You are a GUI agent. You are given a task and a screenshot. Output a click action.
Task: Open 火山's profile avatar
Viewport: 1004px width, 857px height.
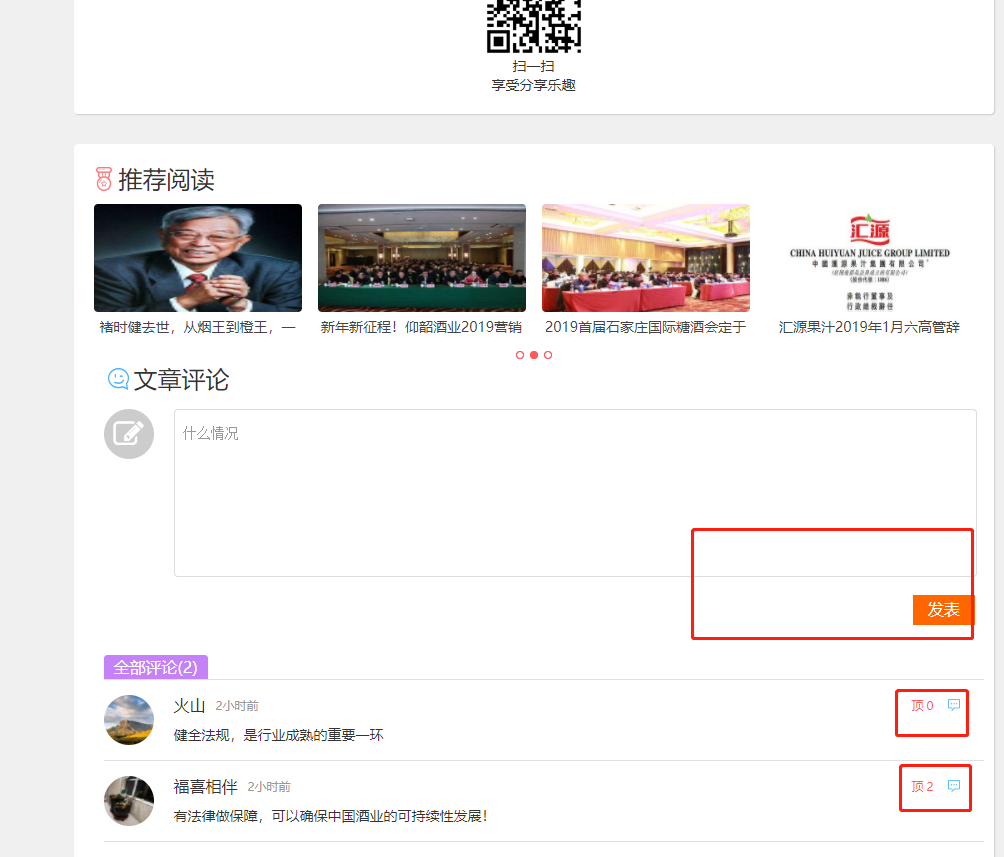pos(129,720)
